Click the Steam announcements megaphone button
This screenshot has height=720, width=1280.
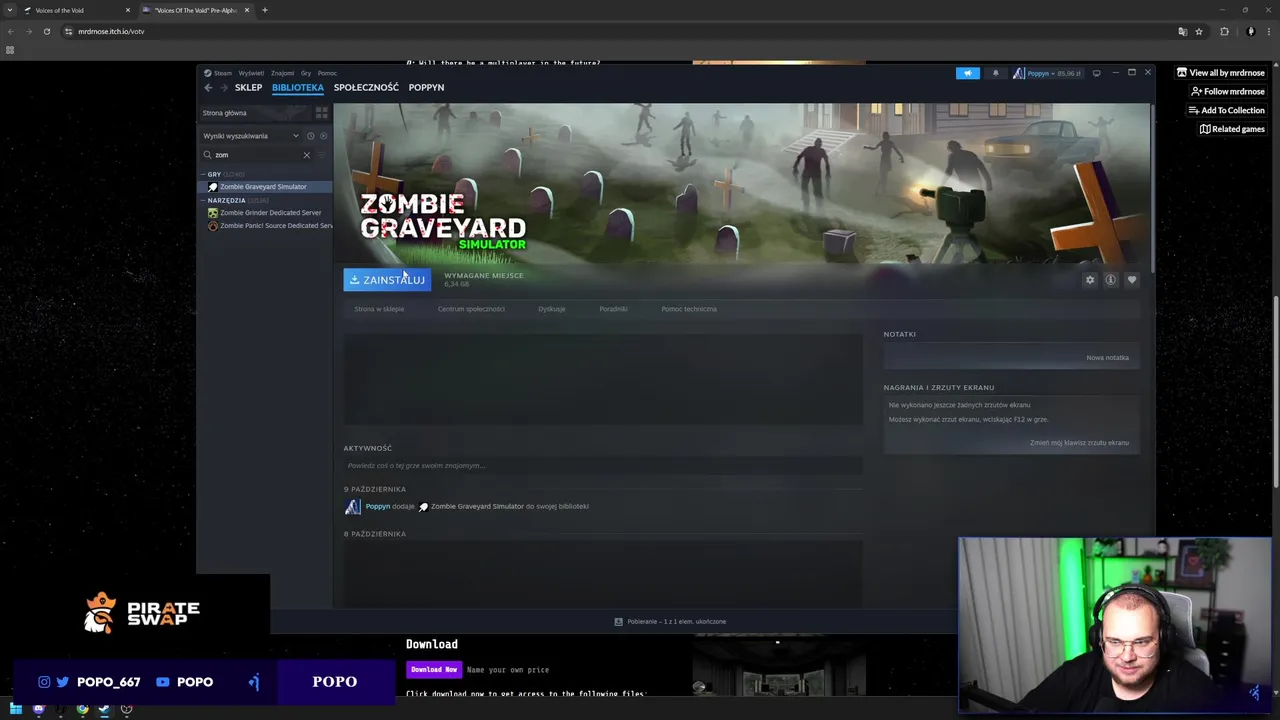[x=968, y=73]
